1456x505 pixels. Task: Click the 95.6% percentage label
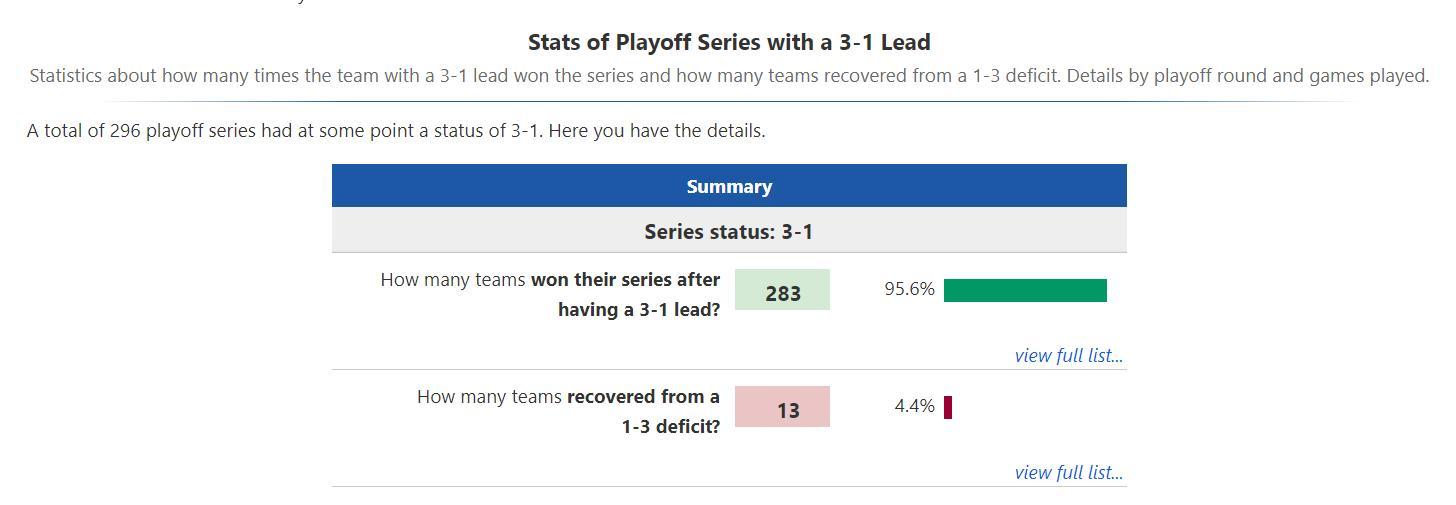[909, 289]
